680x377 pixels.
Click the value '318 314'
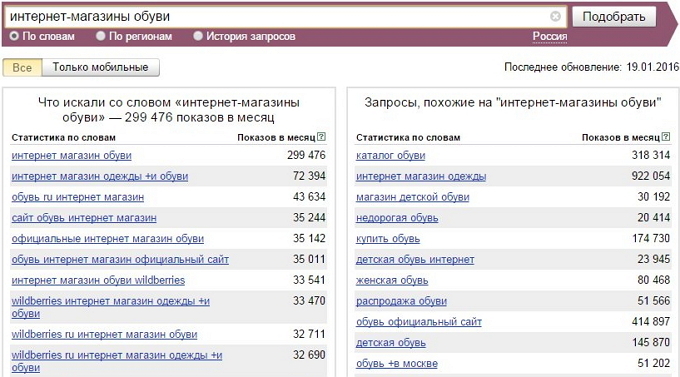pos(651,155)
